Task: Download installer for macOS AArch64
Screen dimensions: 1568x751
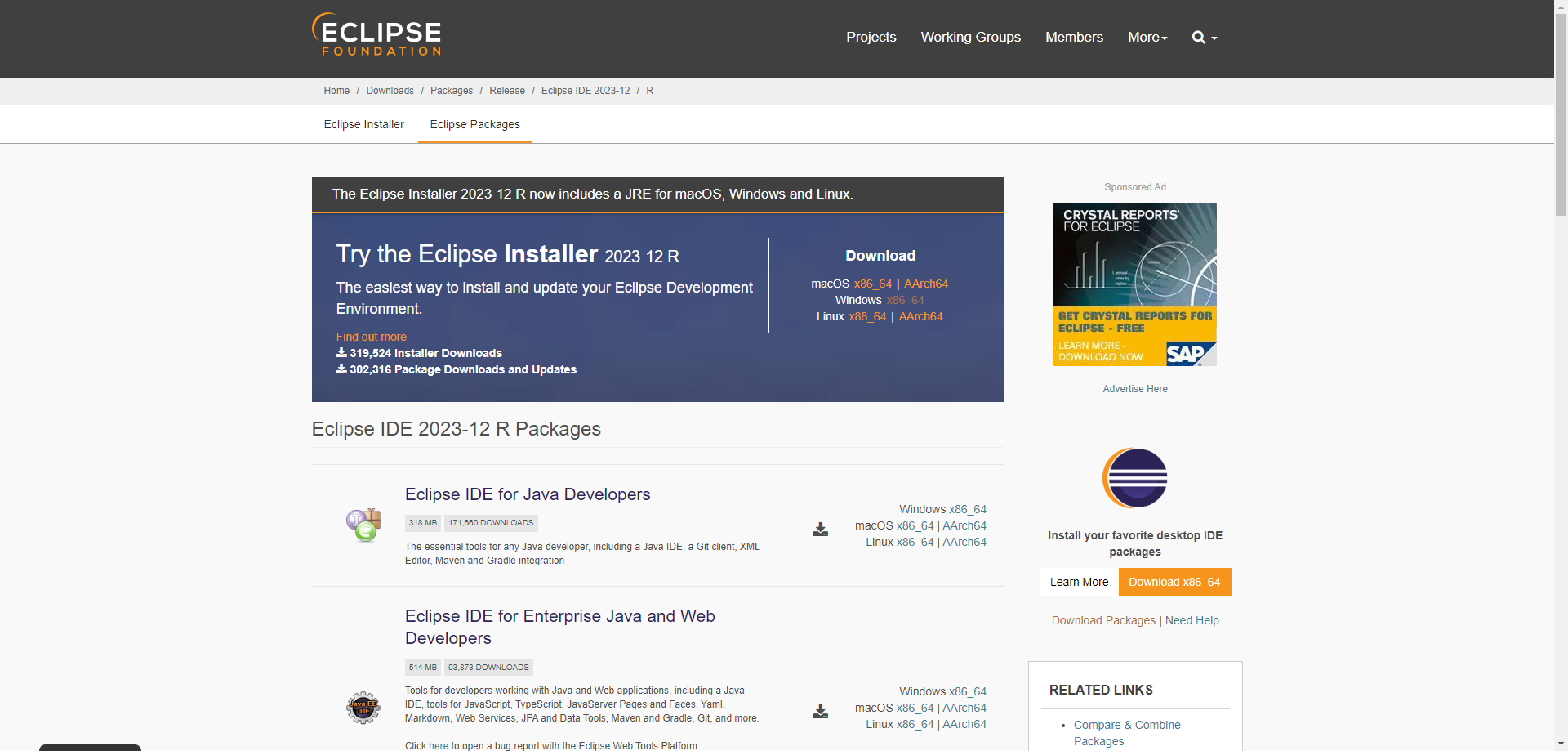Action: (926, 284)
